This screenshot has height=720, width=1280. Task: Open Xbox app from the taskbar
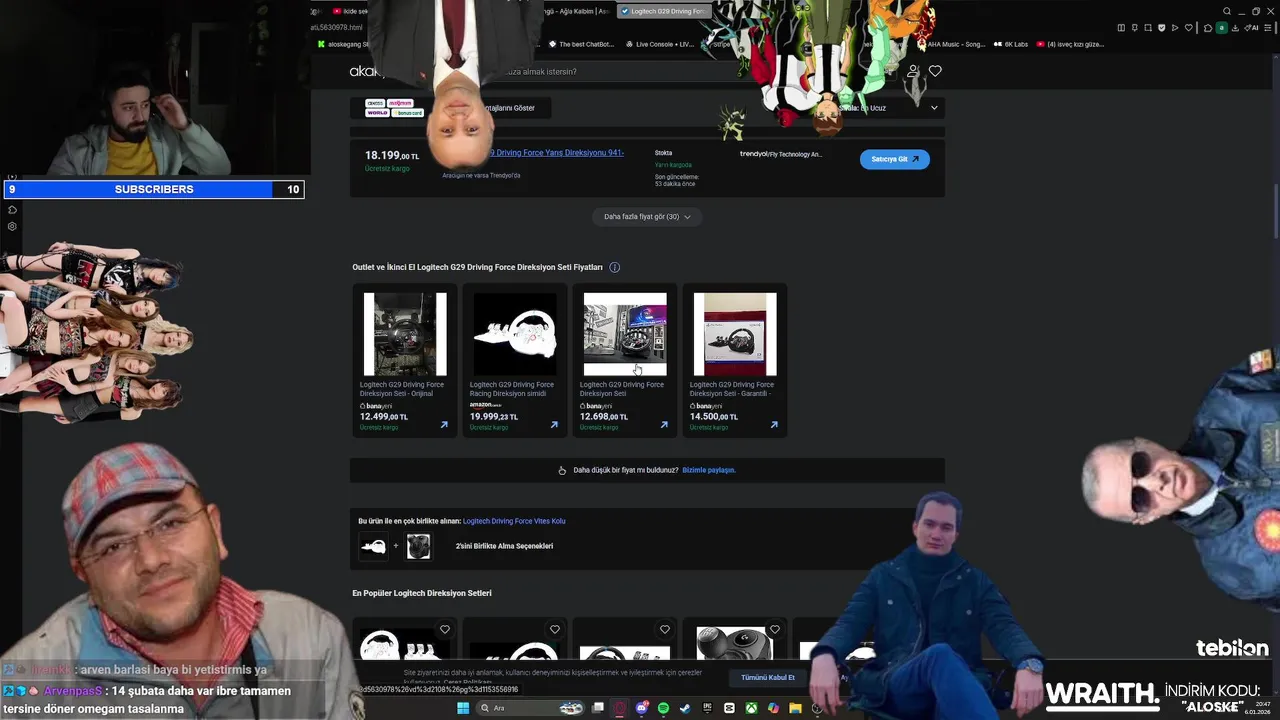tap(751, 708)
